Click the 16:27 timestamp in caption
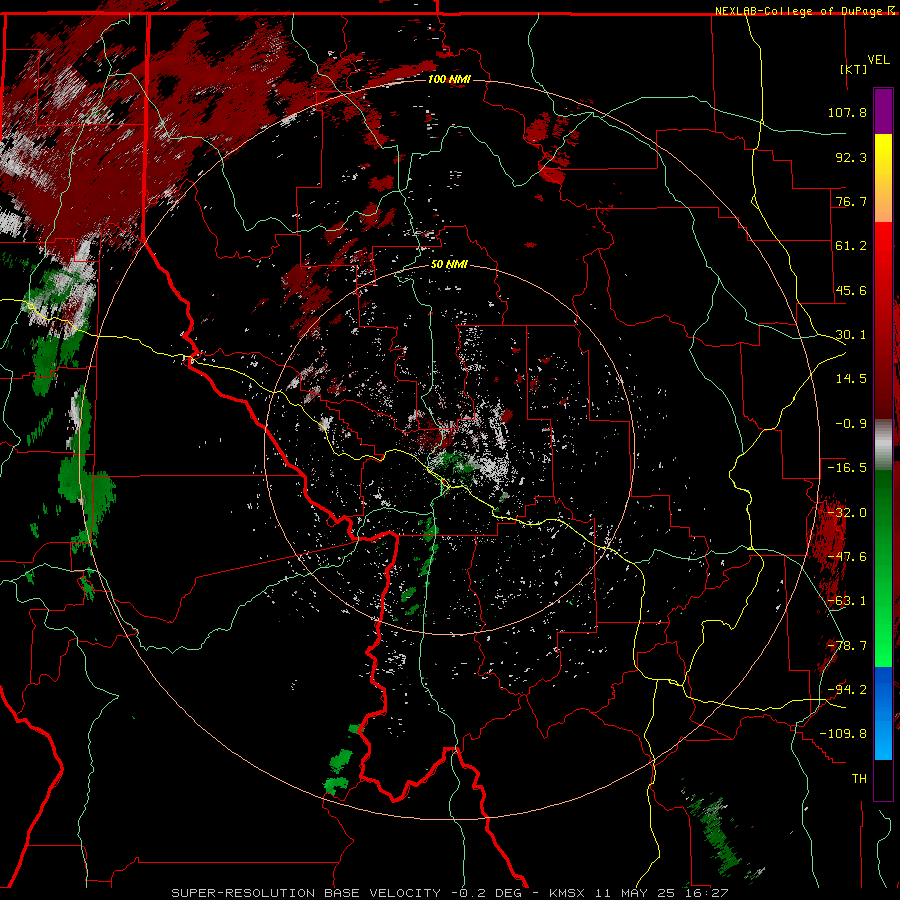Screen dimensions: 900x900 tap(708, 893)
